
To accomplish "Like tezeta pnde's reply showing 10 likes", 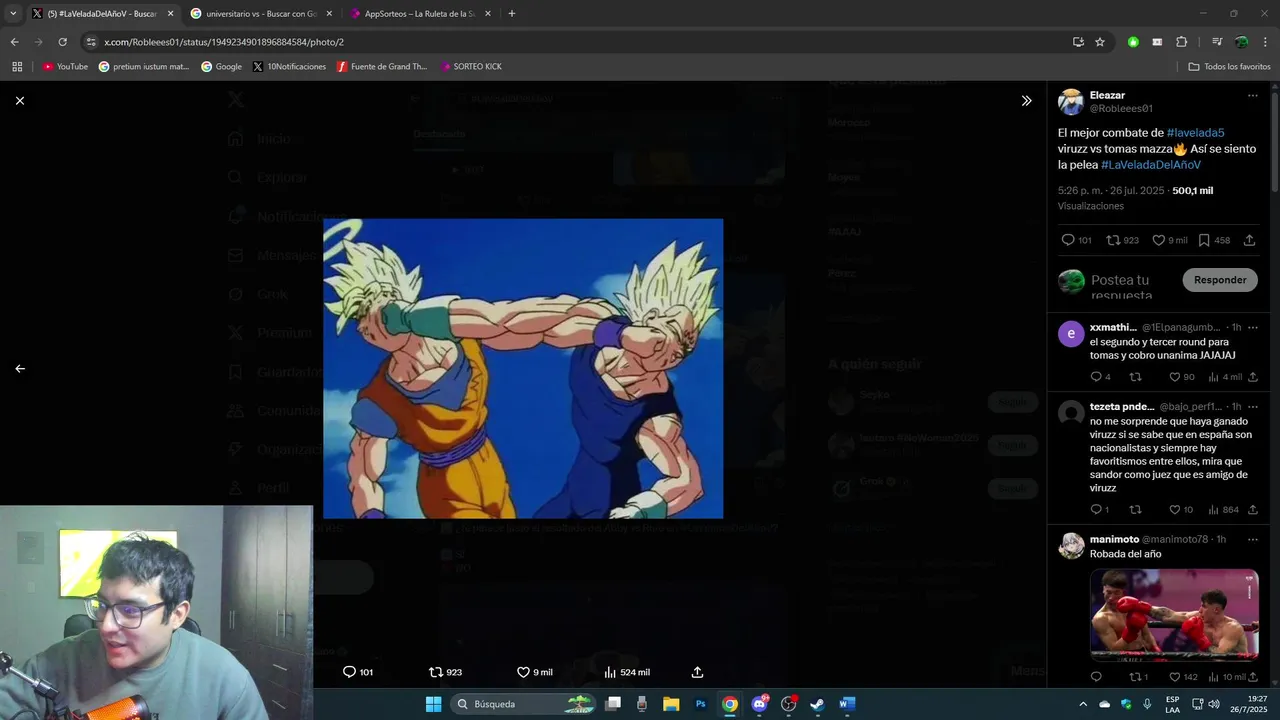I will [x=1181, y=510].
